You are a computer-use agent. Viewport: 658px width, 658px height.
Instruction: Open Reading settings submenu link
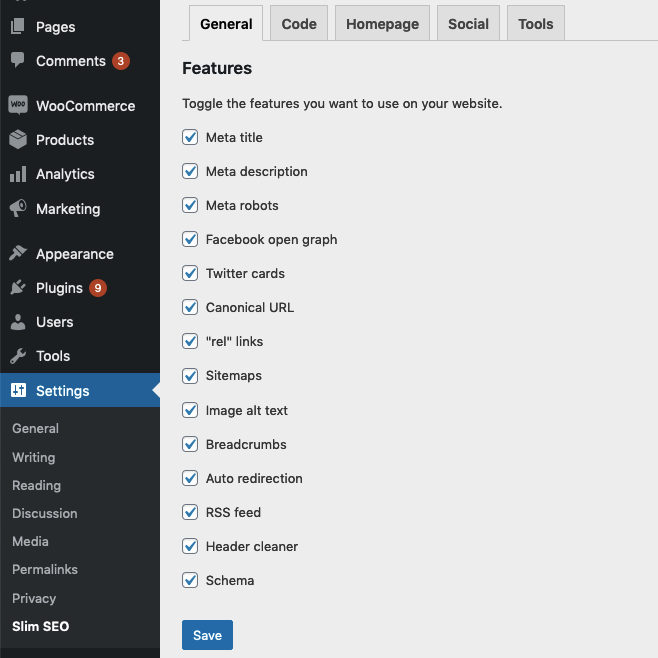point(37,485)
